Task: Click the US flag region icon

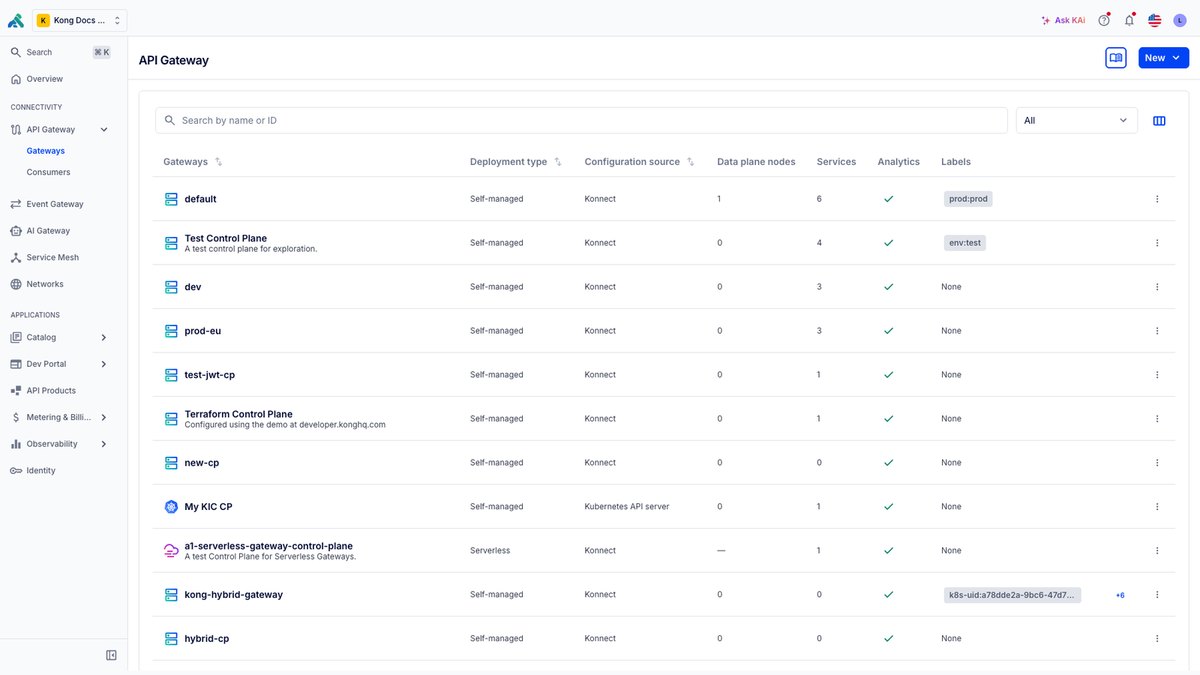Action: click(1154, 20)
